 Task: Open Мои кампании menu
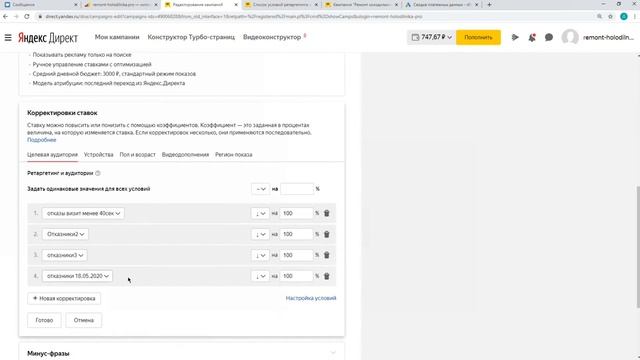[x=117, y=37]
